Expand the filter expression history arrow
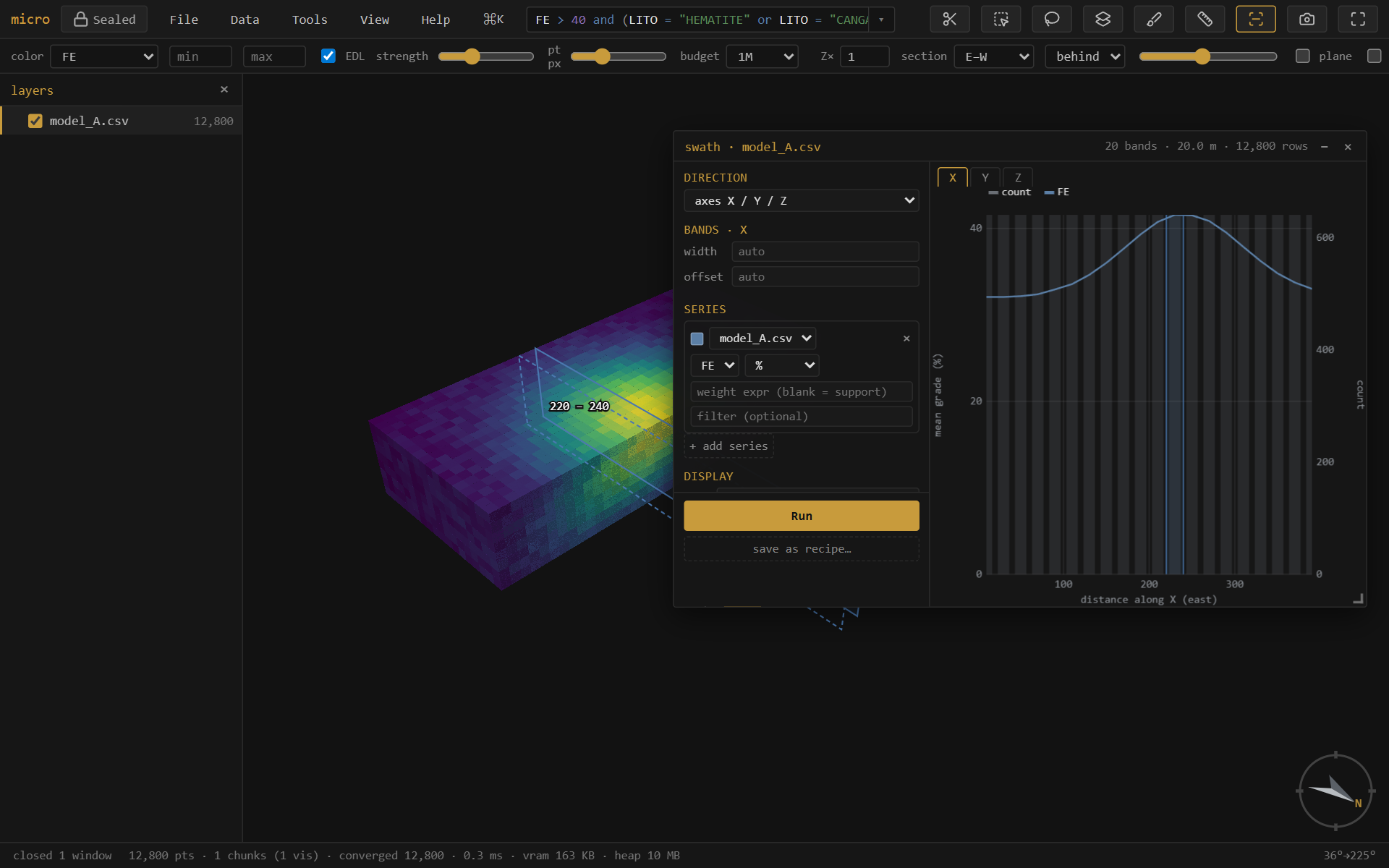 (881, 20)
